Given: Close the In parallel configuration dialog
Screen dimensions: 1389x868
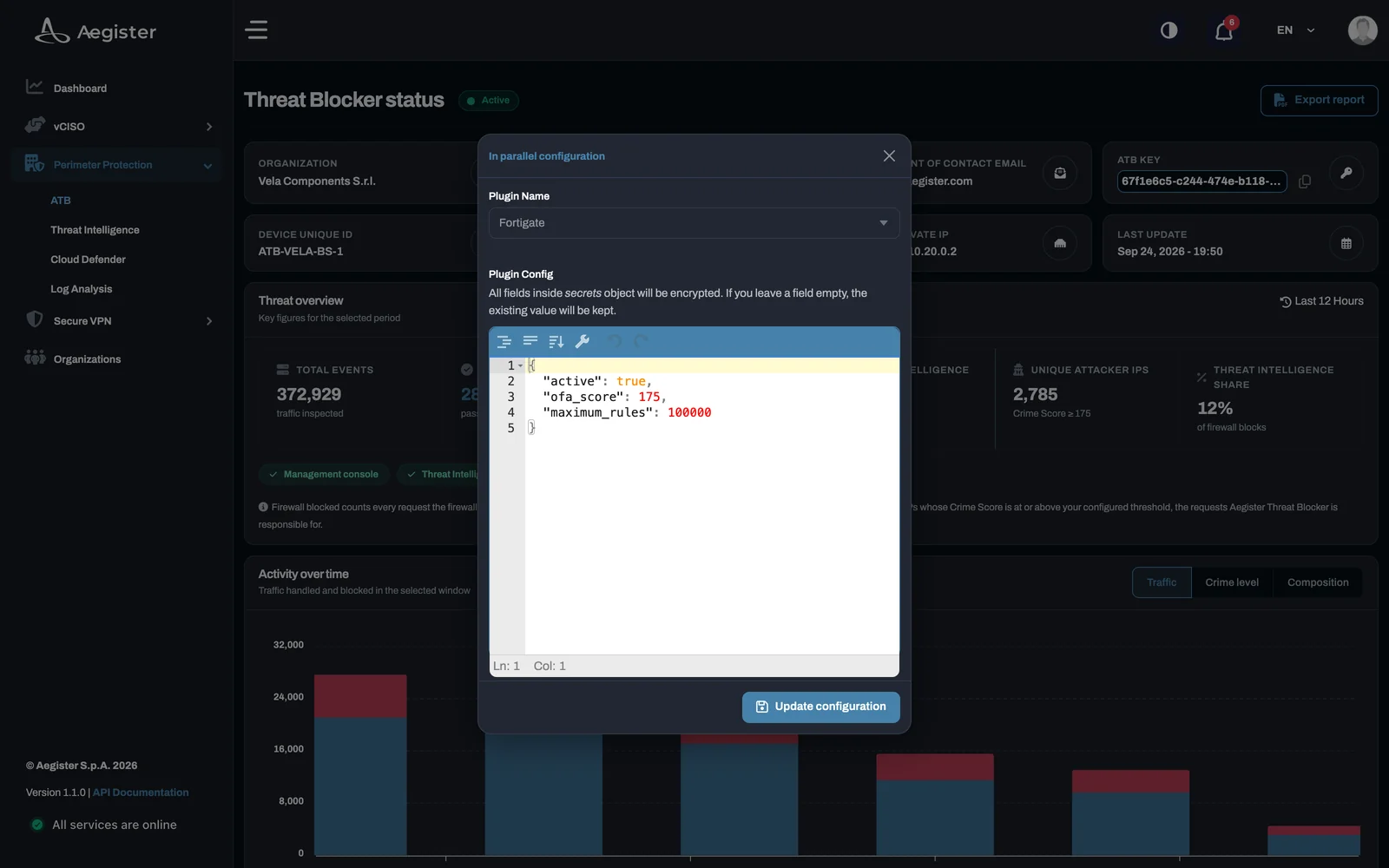Looking at the screenshot, I should point(889,156).
